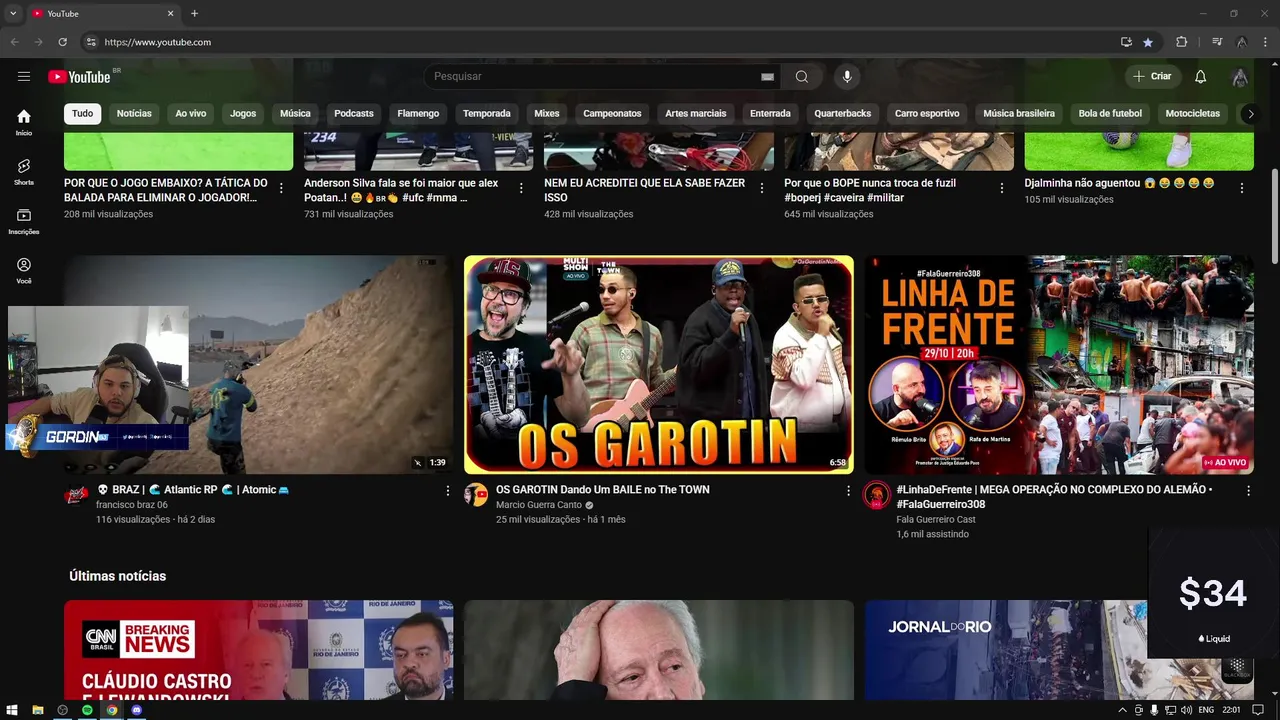Viewport: 1280px width, 720px height.
Task: Select the Bola de futebol chip
Action: click(1110, 114)
